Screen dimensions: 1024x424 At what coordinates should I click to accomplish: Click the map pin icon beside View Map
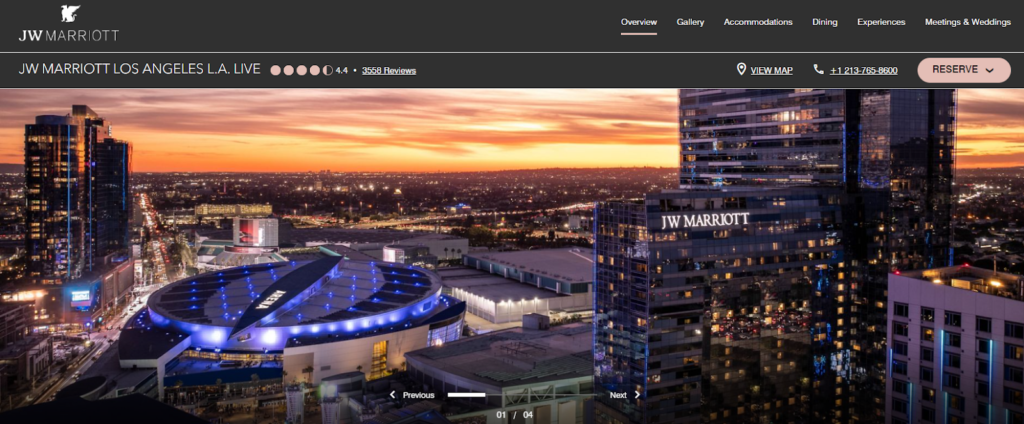[741, 69]
